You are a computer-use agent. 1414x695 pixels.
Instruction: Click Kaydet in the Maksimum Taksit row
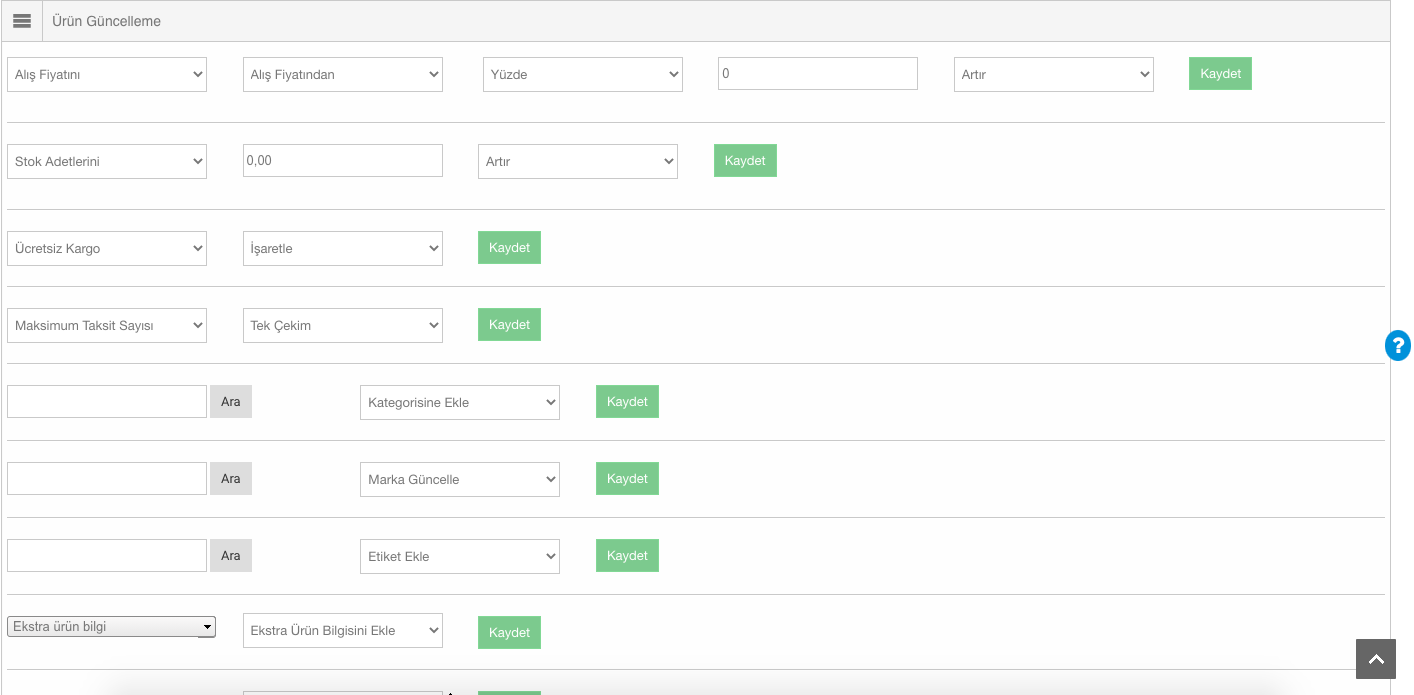(x=509, y=325)
